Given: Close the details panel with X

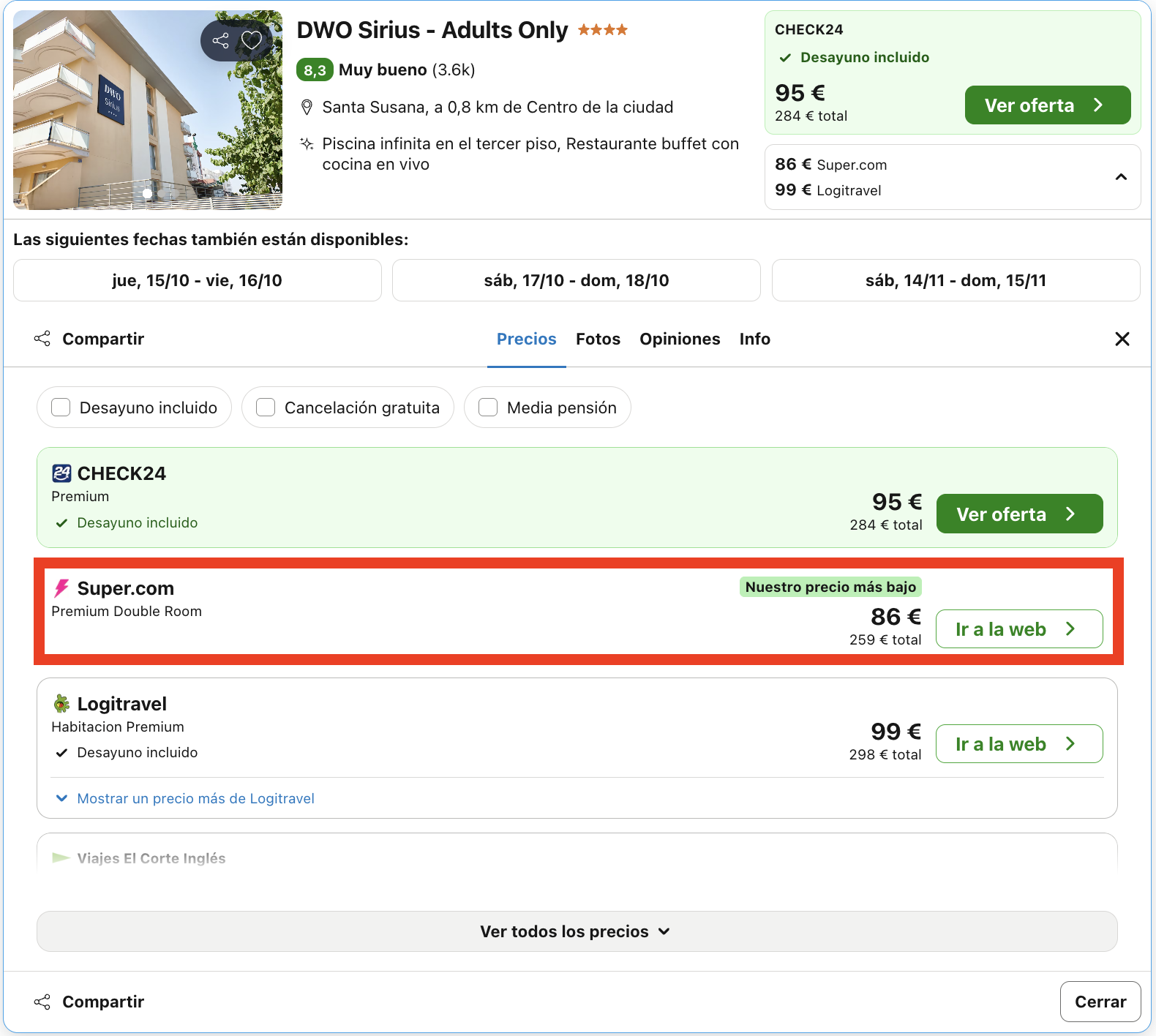Looking at the screenshot, I should point(1122,339).
